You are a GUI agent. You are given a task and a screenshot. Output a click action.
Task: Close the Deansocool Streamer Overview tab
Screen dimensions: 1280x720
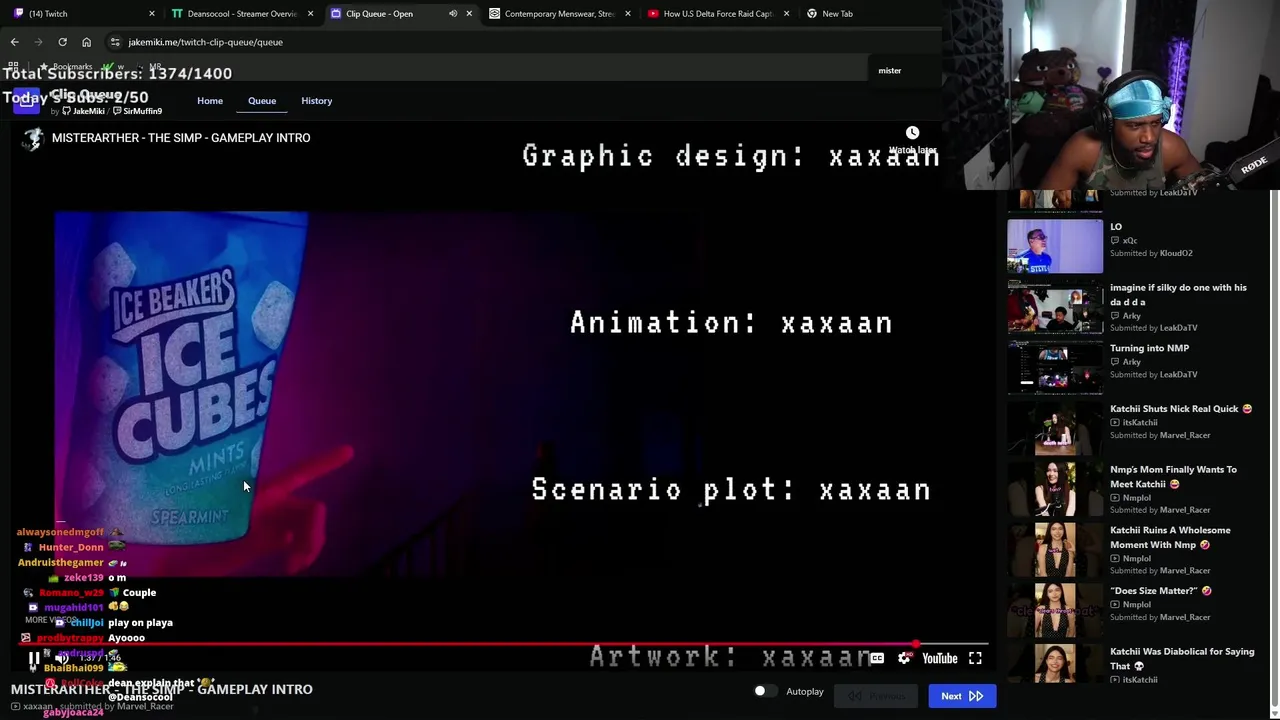(x=310, y=14)
